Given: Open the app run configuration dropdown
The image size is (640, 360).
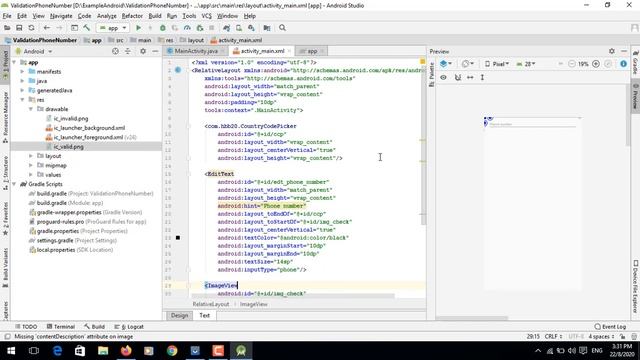Looking at the screenshot, I should [x=113, y=28].
